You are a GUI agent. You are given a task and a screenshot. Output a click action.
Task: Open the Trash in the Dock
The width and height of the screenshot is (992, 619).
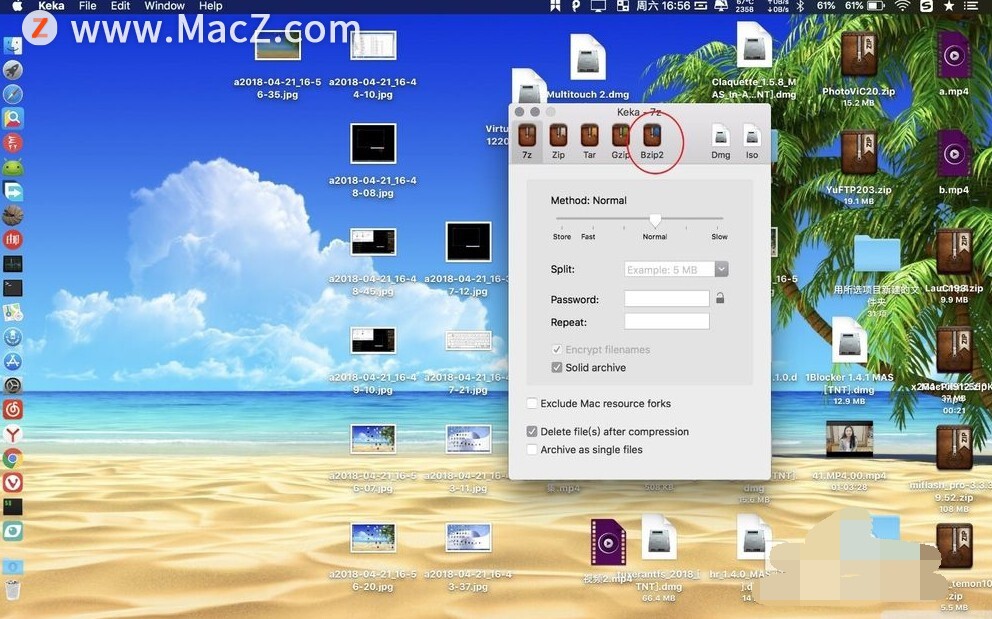click(x=13, y=589)
